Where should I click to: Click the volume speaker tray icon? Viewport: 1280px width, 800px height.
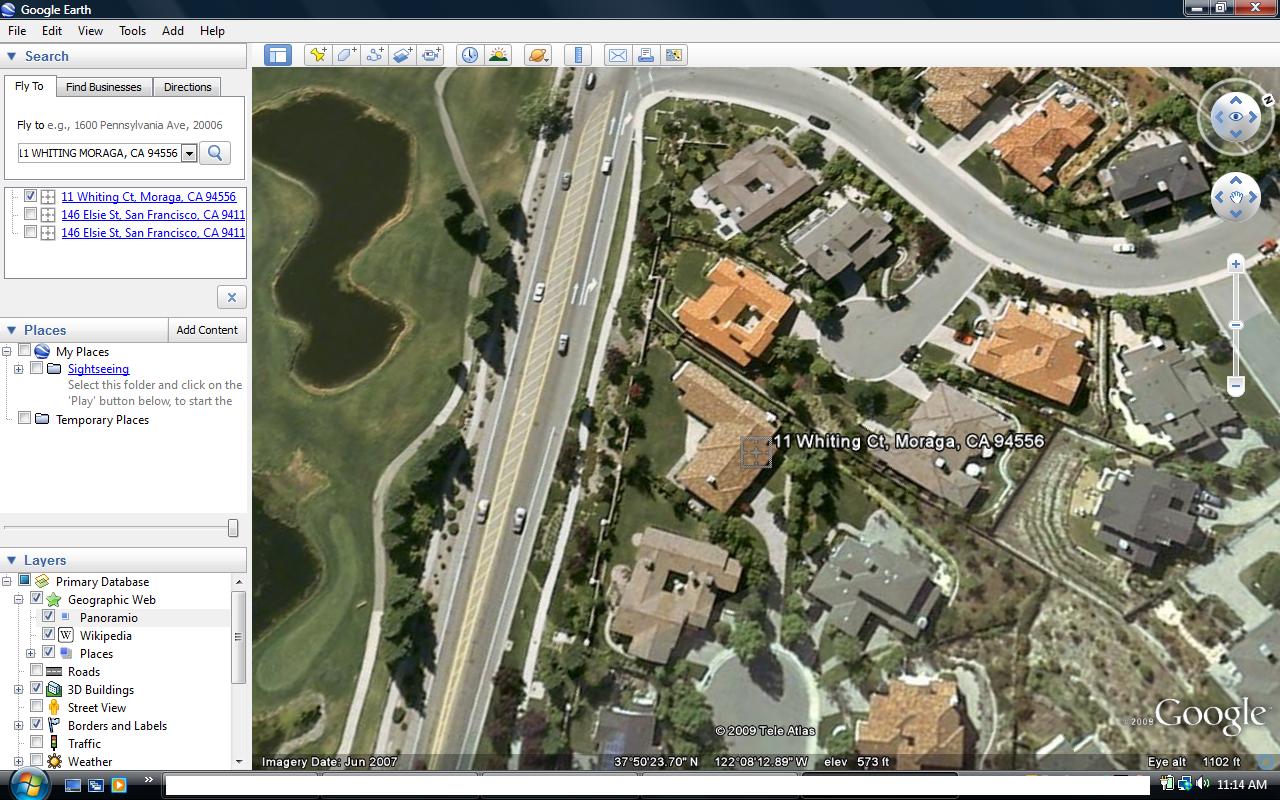1202,784
